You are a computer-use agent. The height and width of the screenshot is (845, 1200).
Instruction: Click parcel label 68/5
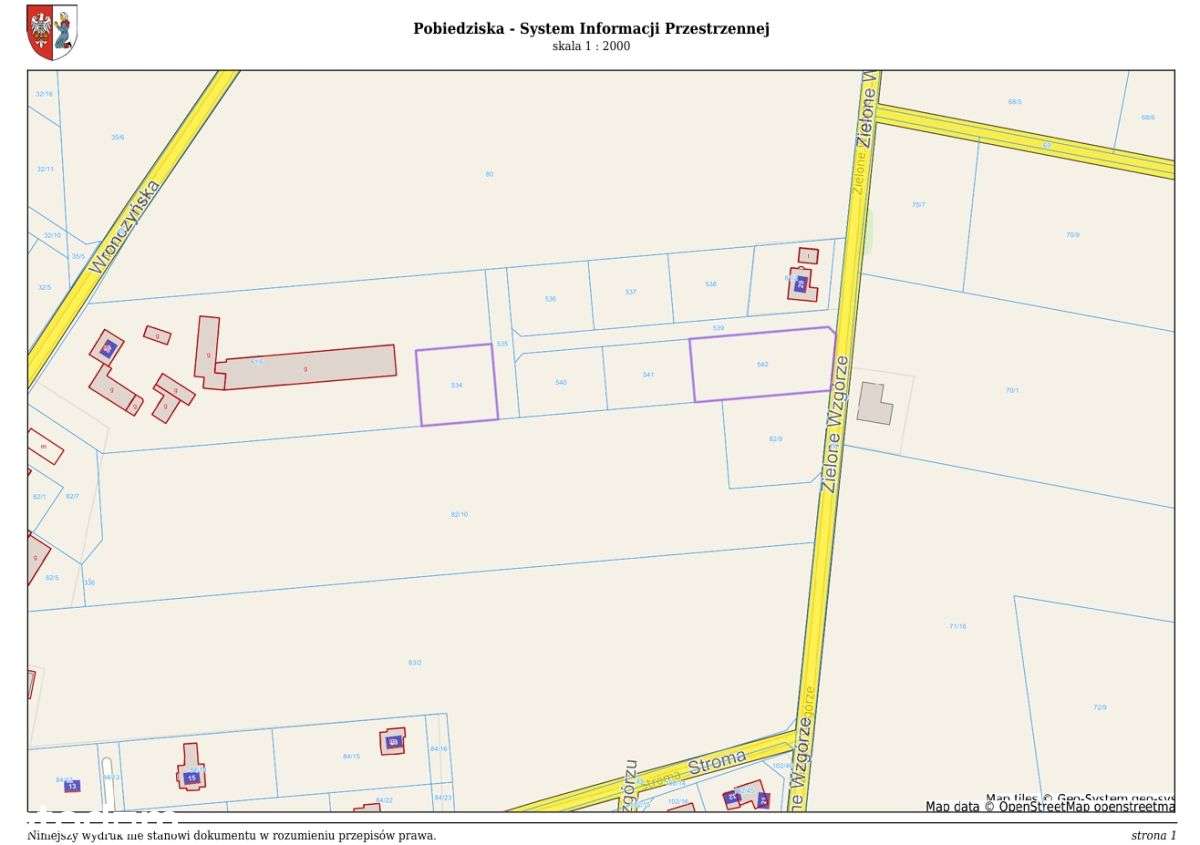(1015, 102)
